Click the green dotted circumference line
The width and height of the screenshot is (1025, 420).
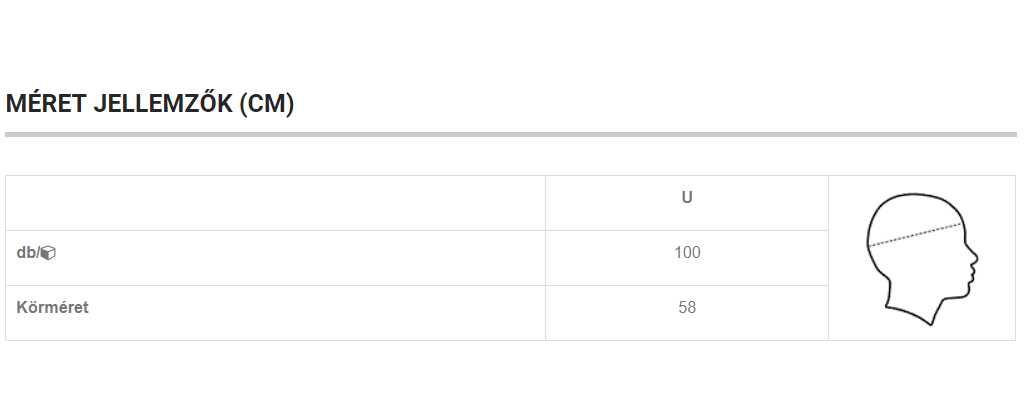pos(915,235)
